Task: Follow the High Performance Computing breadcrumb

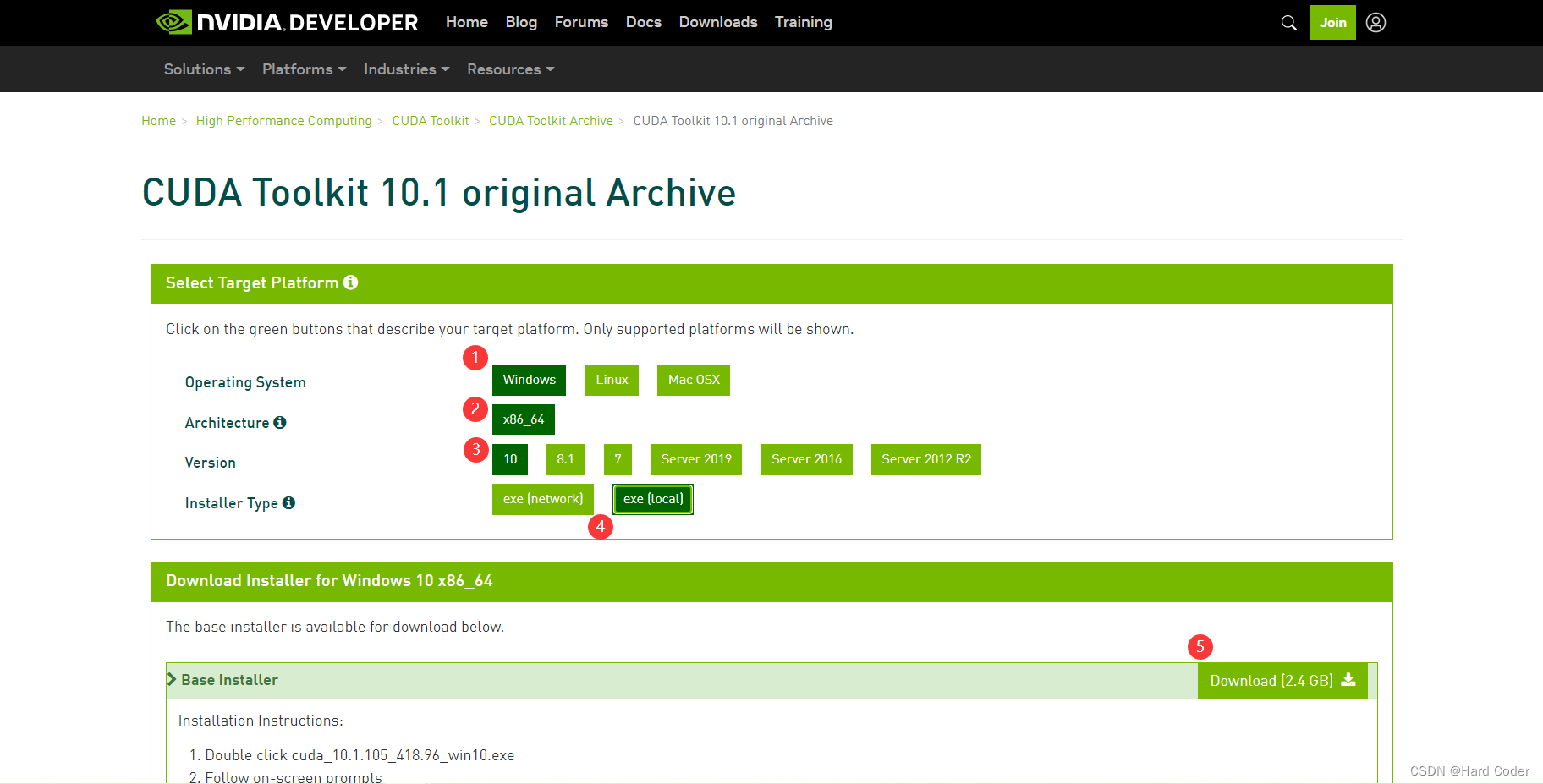Action: coord(283,121)
